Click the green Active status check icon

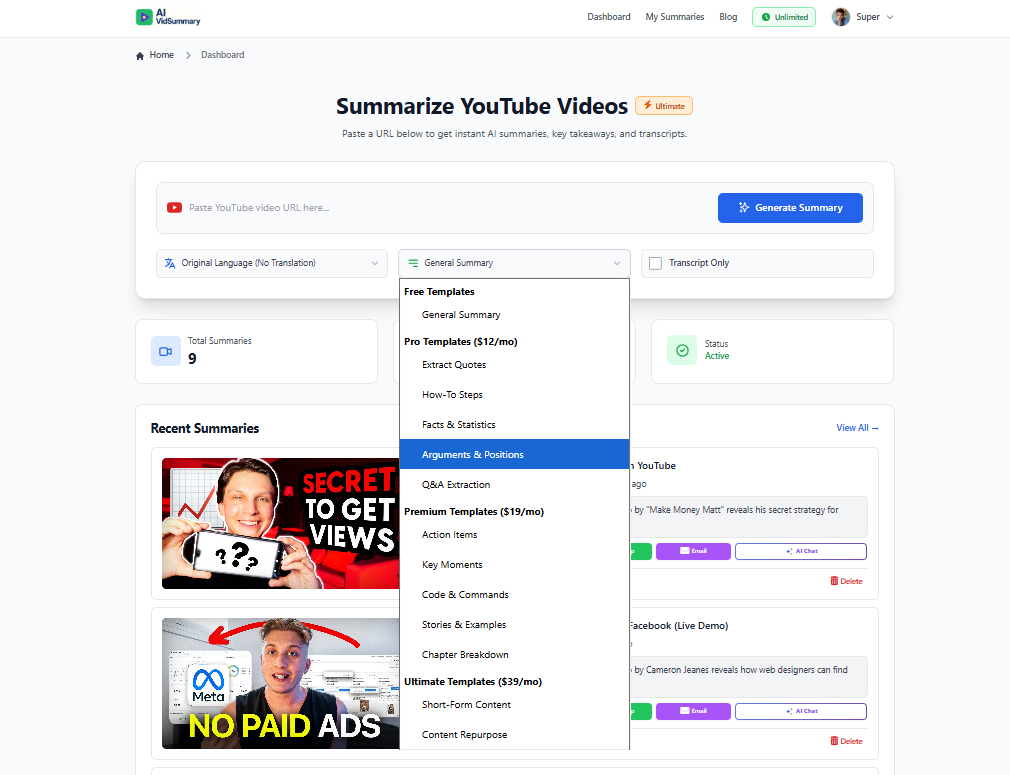pos(681,350)
